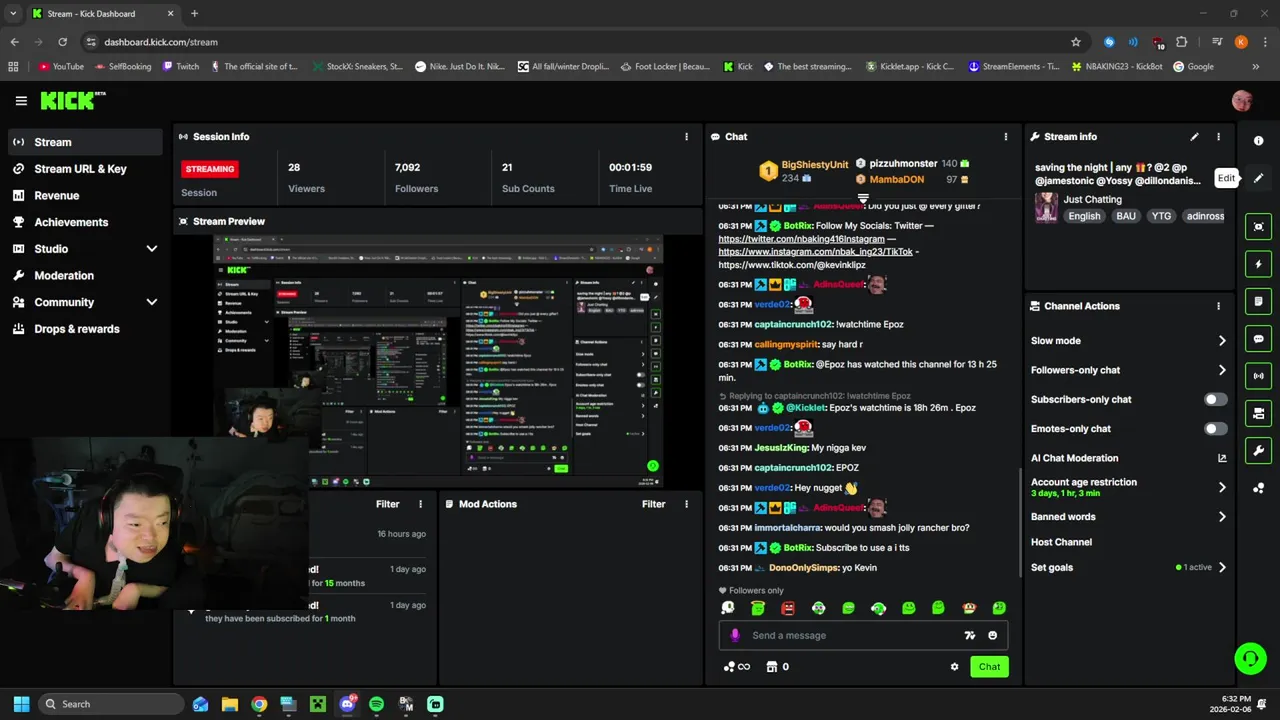Expand Followers-only chat settings
The height and width of the screenshot is (720, 1280).
tap(1222, 370)
